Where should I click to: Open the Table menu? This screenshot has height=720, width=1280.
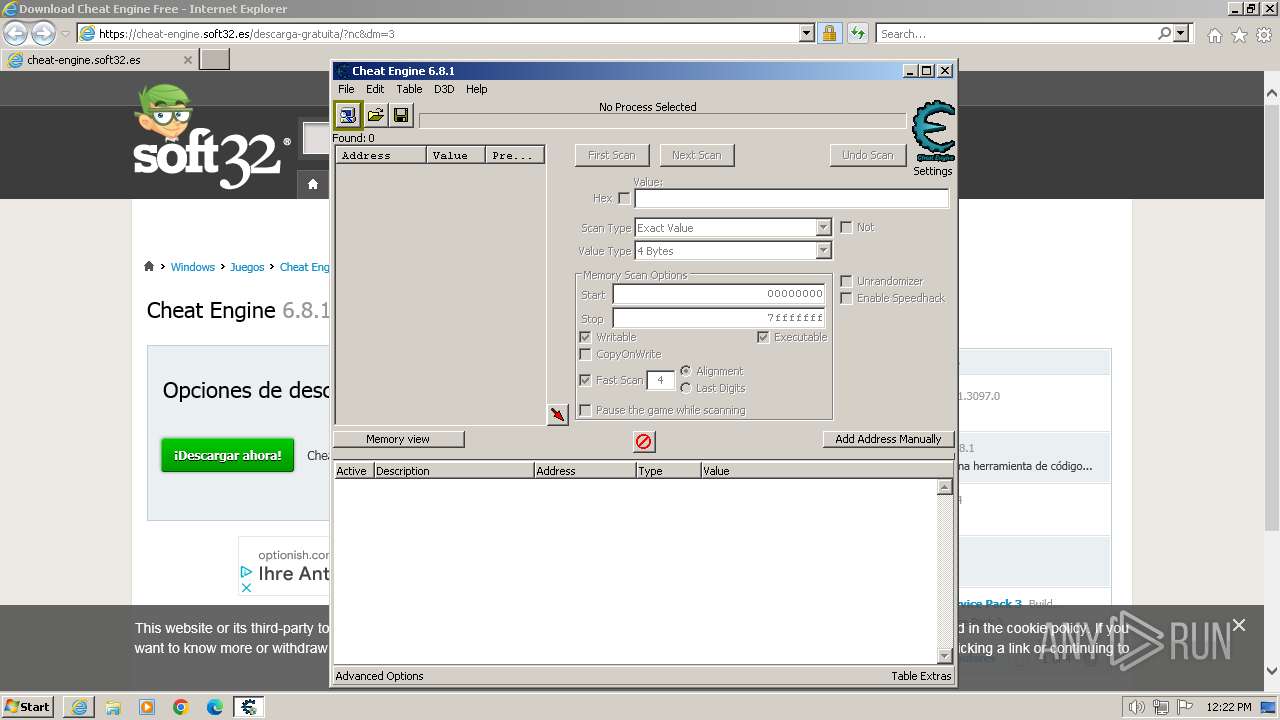coord(409,89)
